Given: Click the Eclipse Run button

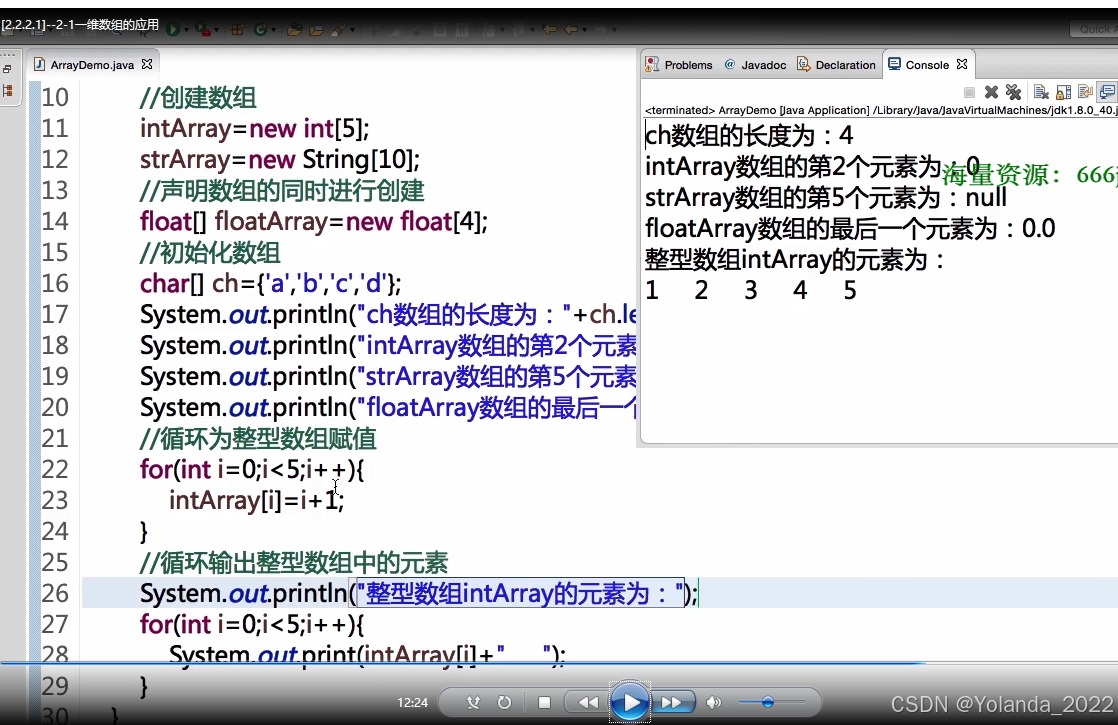Looking at the screenshot, I should click(x=173, y=29).
